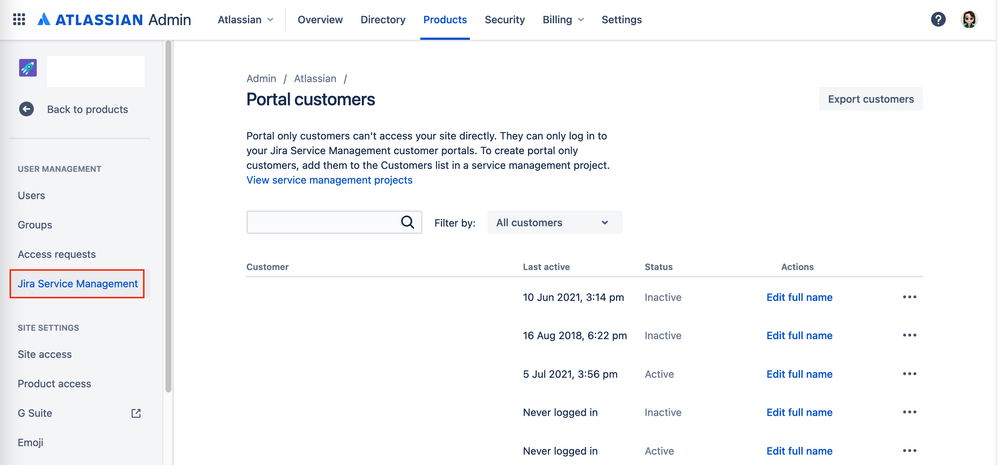This screenshot has height=465, width=998.
Task: Expand the Atlassian organization dropdown
Action: (245, 19)
